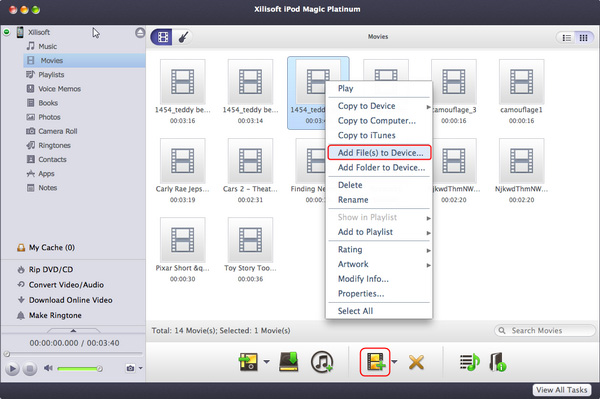Choose Rename in the context menu
Screen dimensions: 600x399
pyautogui.click(x=379, y=200)
